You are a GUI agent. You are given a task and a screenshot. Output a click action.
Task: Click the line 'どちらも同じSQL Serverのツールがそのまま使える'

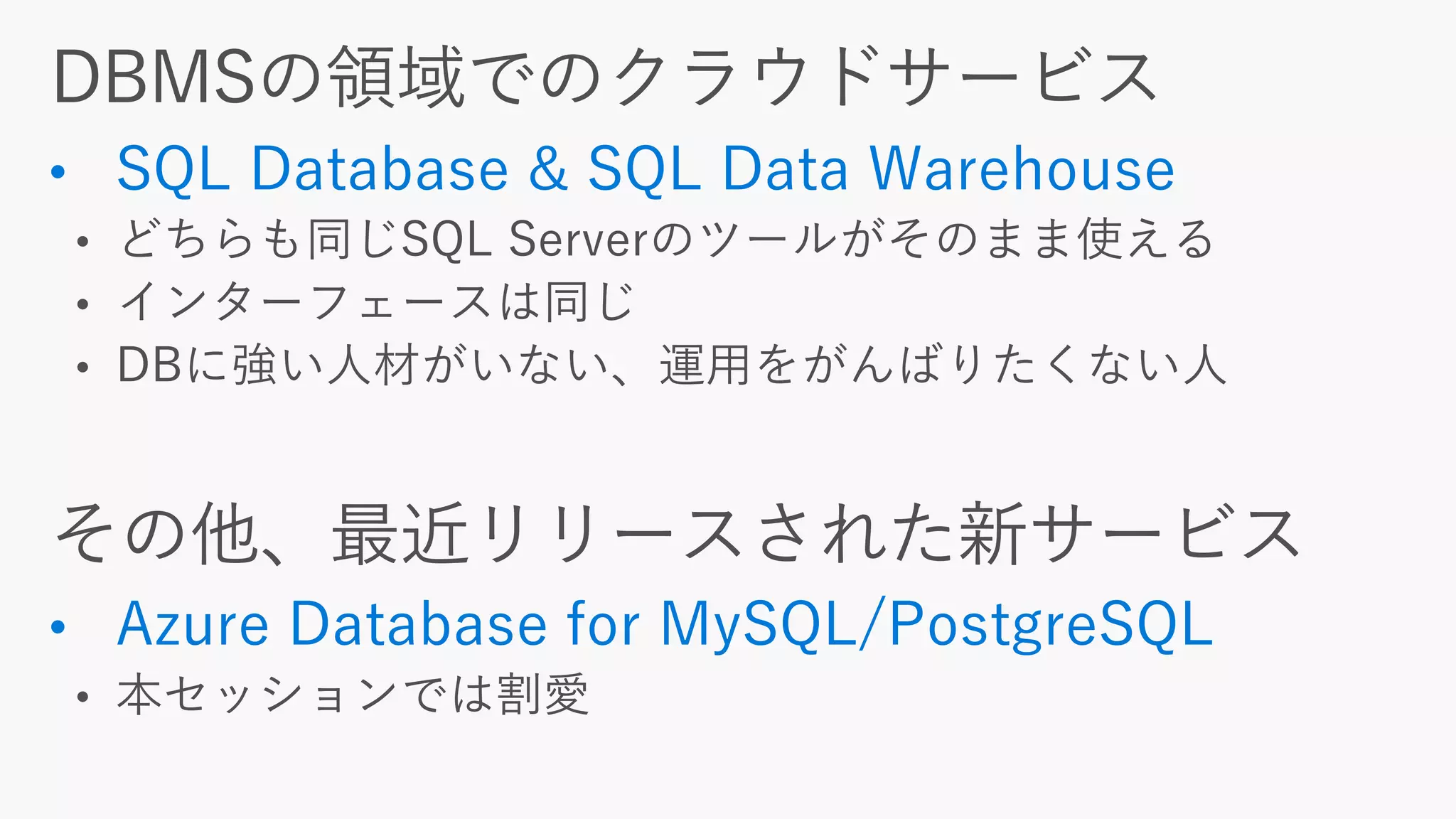pyautogui.click(x=667, y=239)
